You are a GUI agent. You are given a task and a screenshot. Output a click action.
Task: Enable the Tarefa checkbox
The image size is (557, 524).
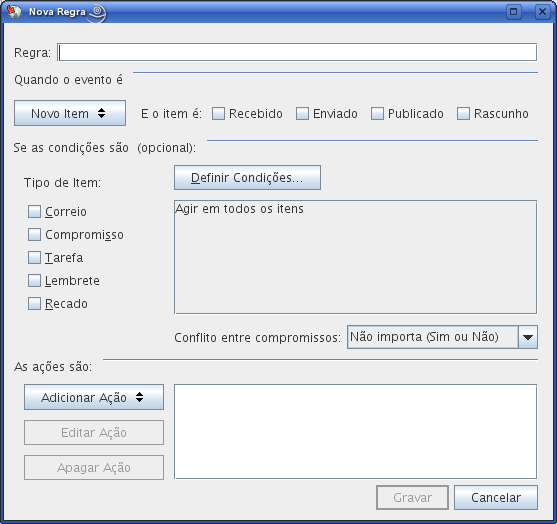34,258
